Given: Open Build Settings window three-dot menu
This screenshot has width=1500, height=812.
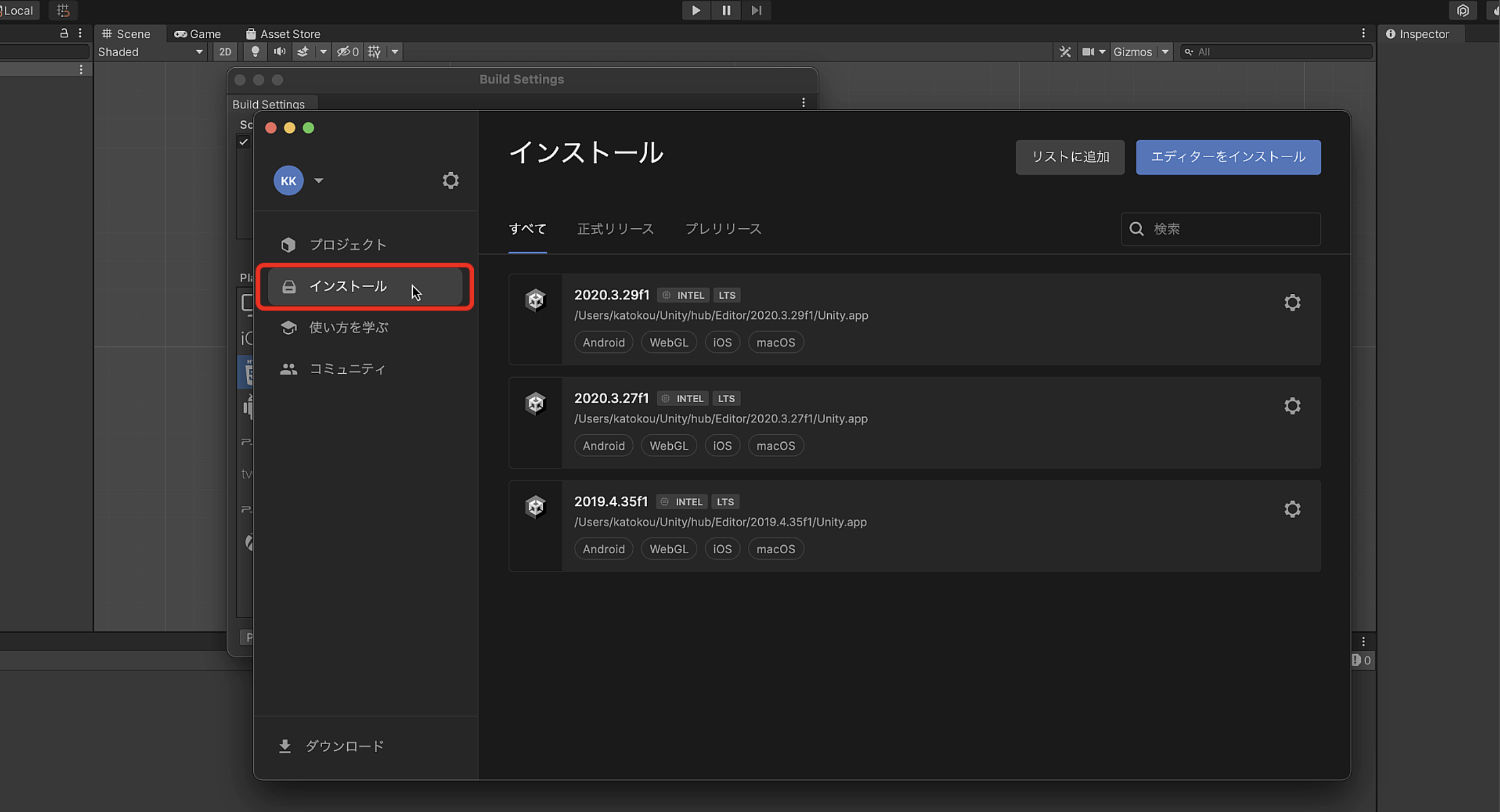Looking at the screenshot, I should click(x=803, y=102).
